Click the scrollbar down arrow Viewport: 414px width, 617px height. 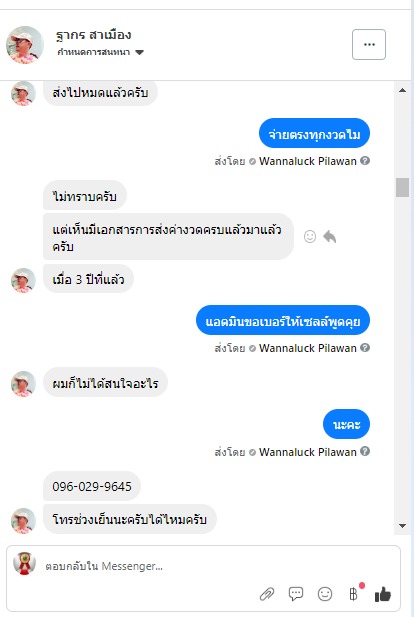402,526
